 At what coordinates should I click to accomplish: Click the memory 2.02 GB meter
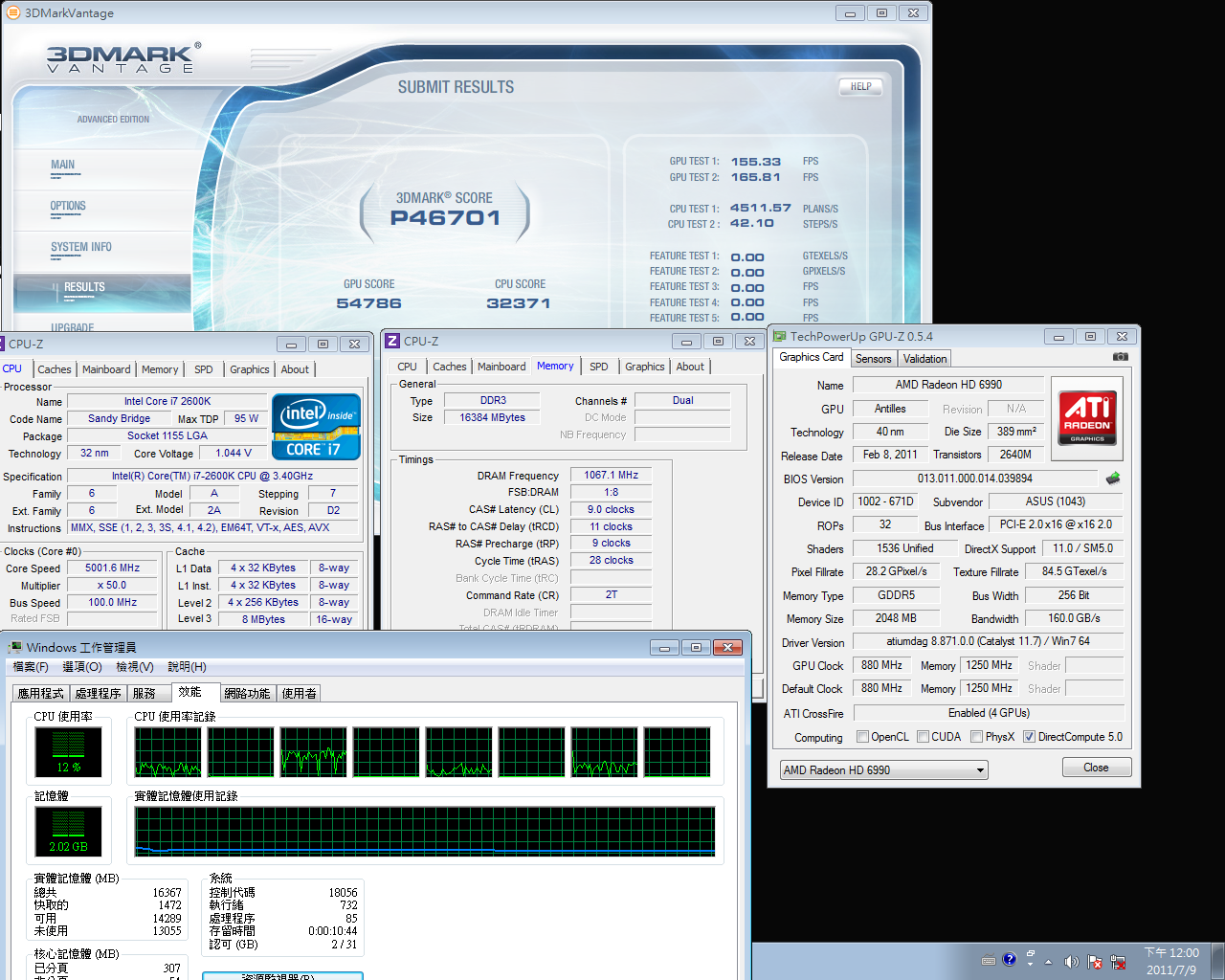click(x=68, y=831)
